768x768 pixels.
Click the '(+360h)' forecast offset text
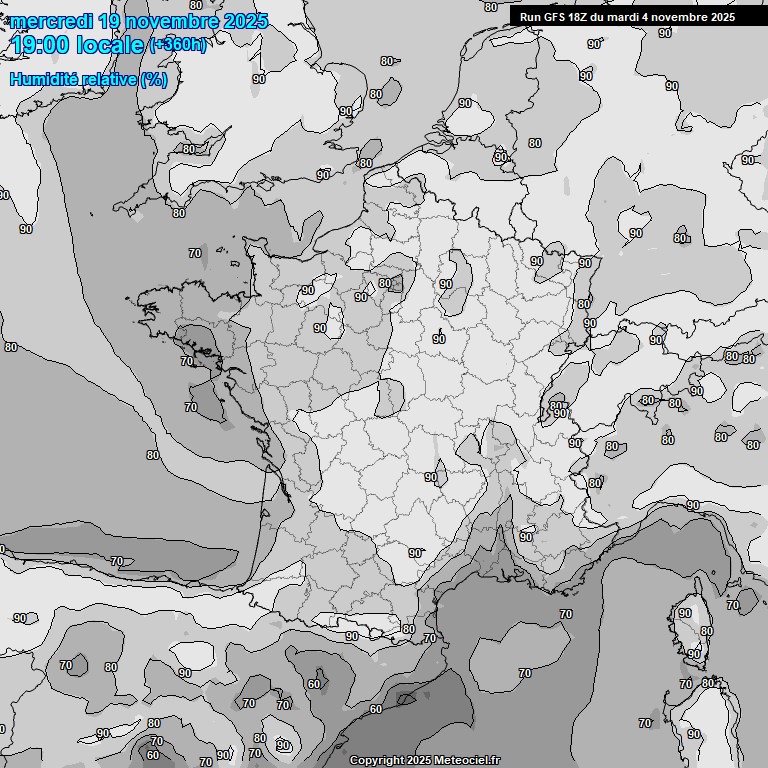[178, 45]
